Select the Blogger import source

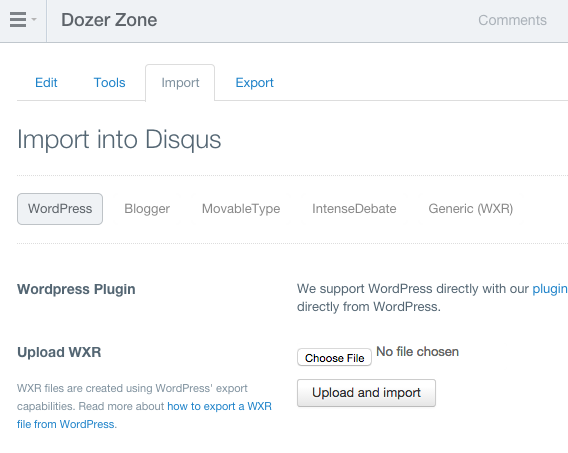point(147,209)
